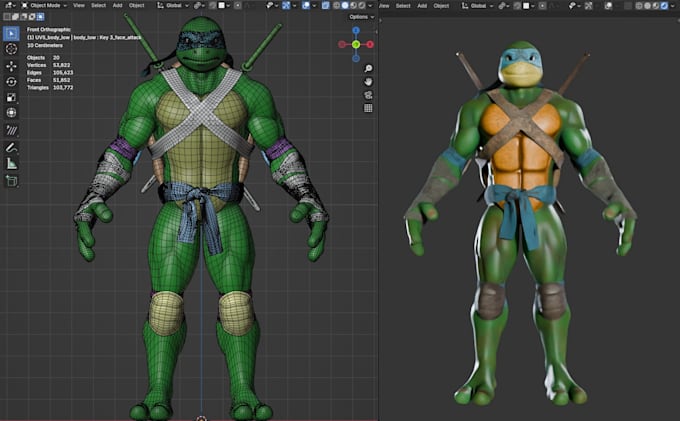Switch right viewport to Rendered shading

664,6
